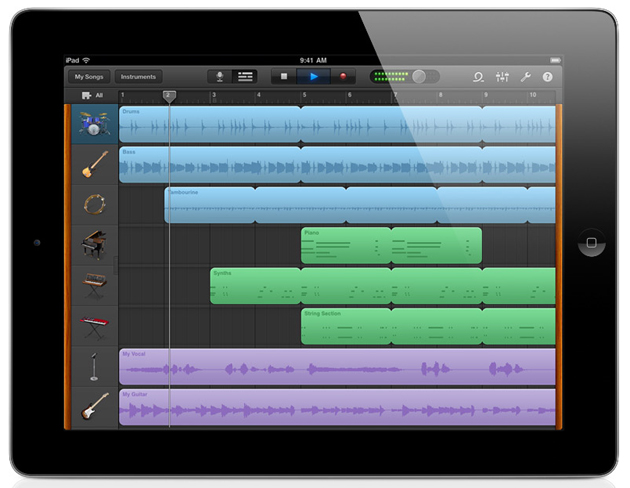Viewport: 630px width, 488px height.
Task: Select the Drums track instrument icon
Action: (95, 124)
